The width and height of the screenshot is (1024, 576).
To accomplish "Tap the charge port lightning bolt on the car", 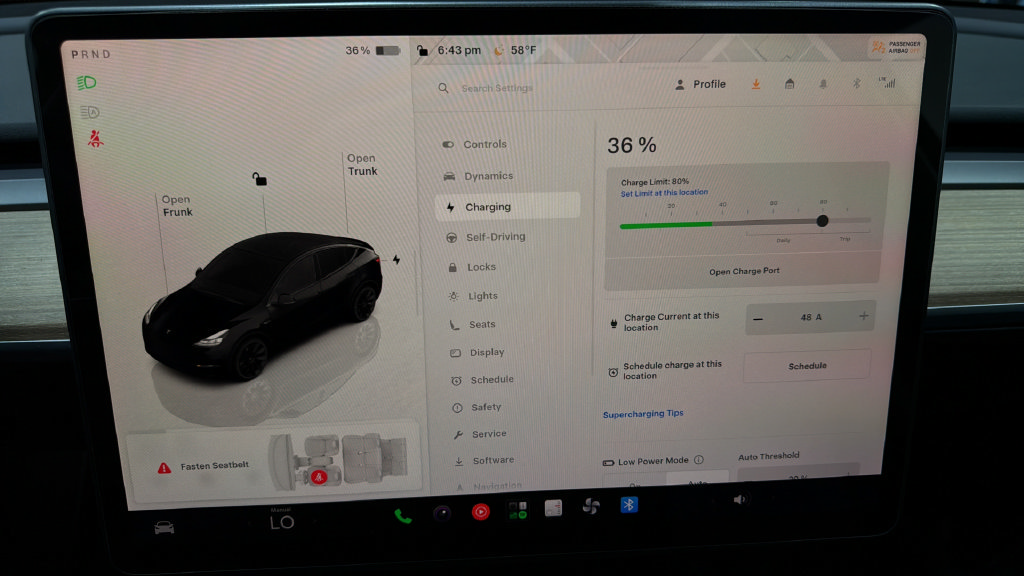I will 396,260.
